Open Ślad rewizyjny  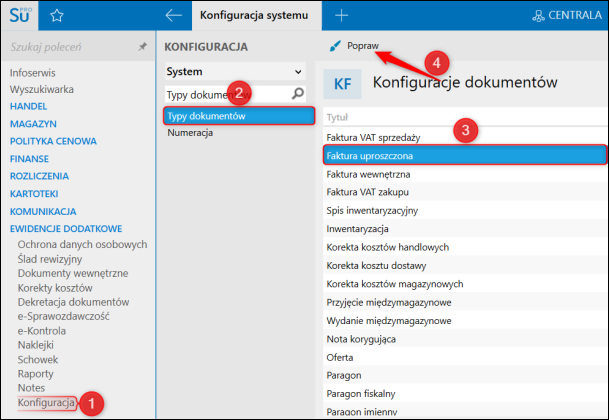coord(50,259)
